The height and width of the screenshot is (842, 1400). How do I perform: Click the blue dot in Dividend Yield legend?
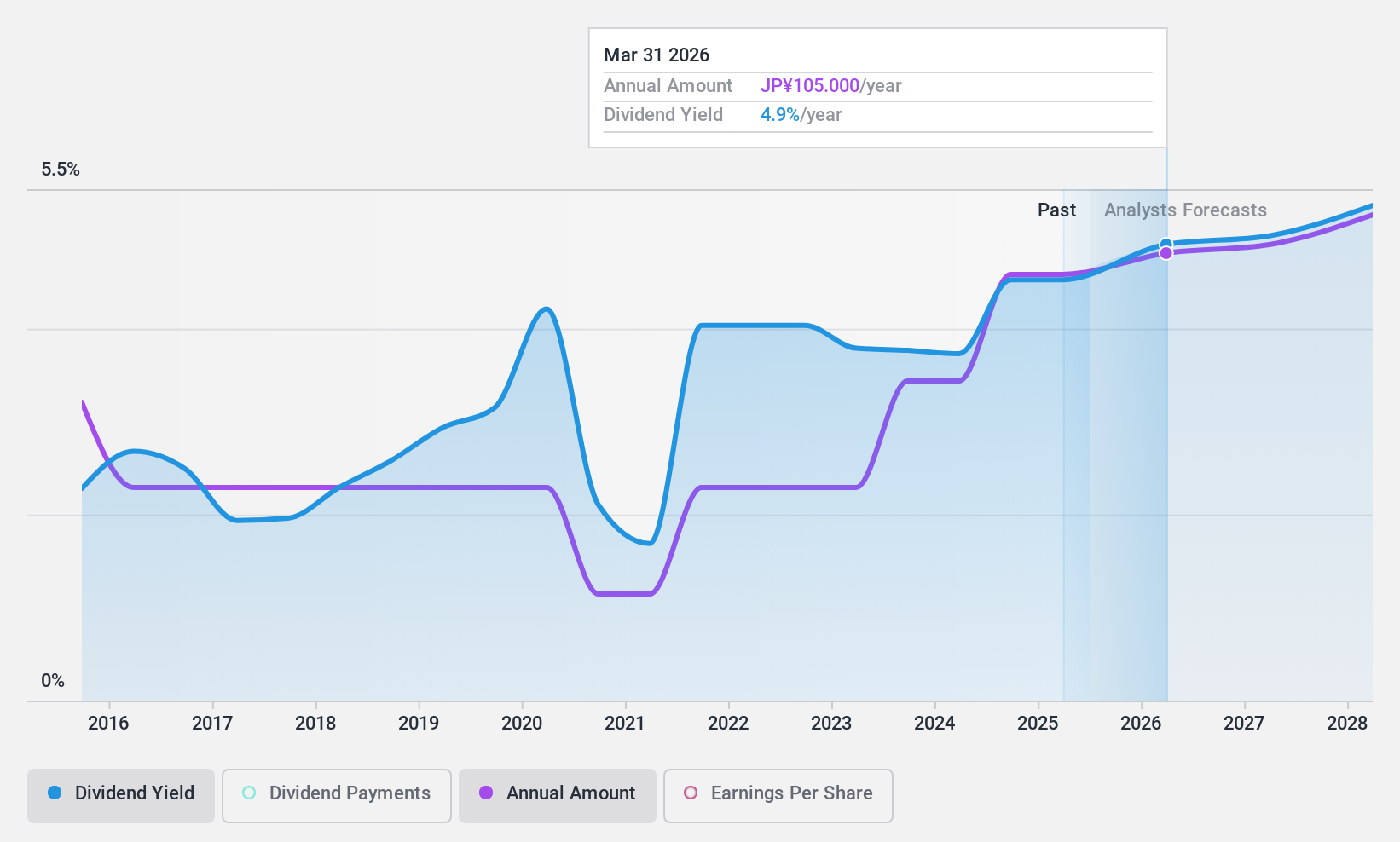click(x=55, y=793)
